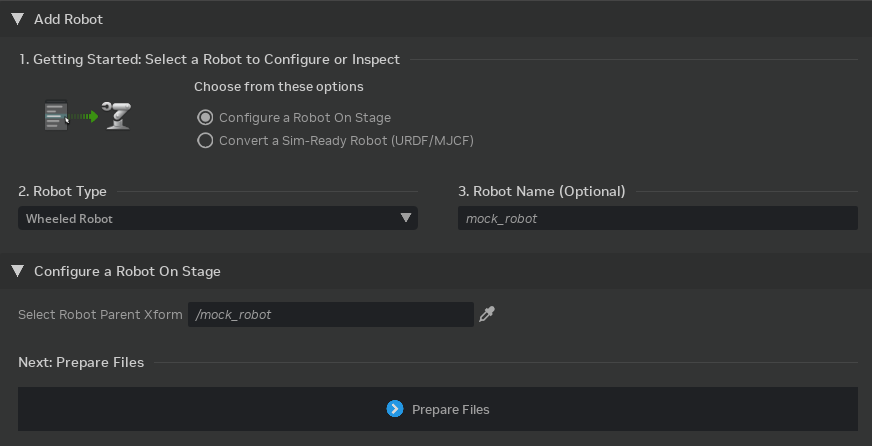Click the Wheeled Robot combo box text
The width and height of the screenshot is (872, 446).
click(x=70, y=218)
